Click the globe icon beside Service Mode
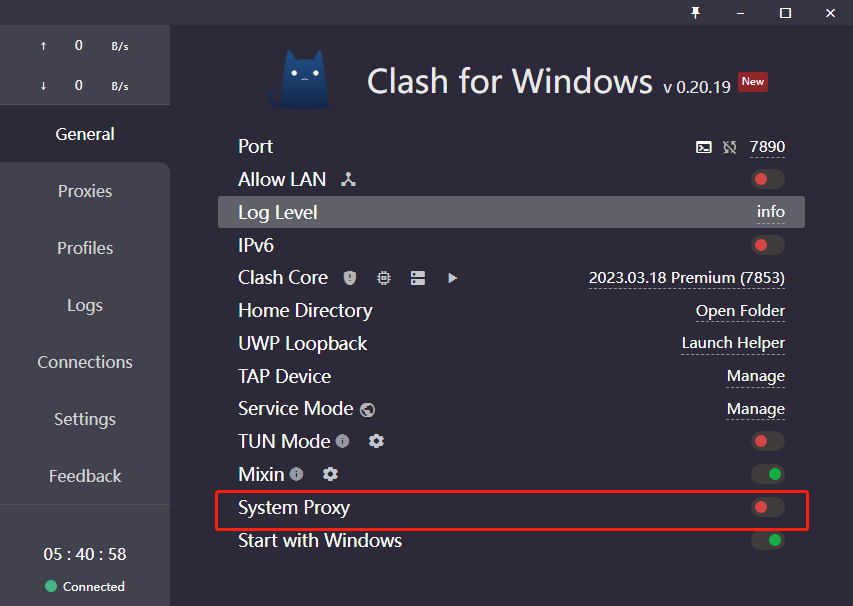This screenshot has height=606, width=853. click(x=368, y=410)
